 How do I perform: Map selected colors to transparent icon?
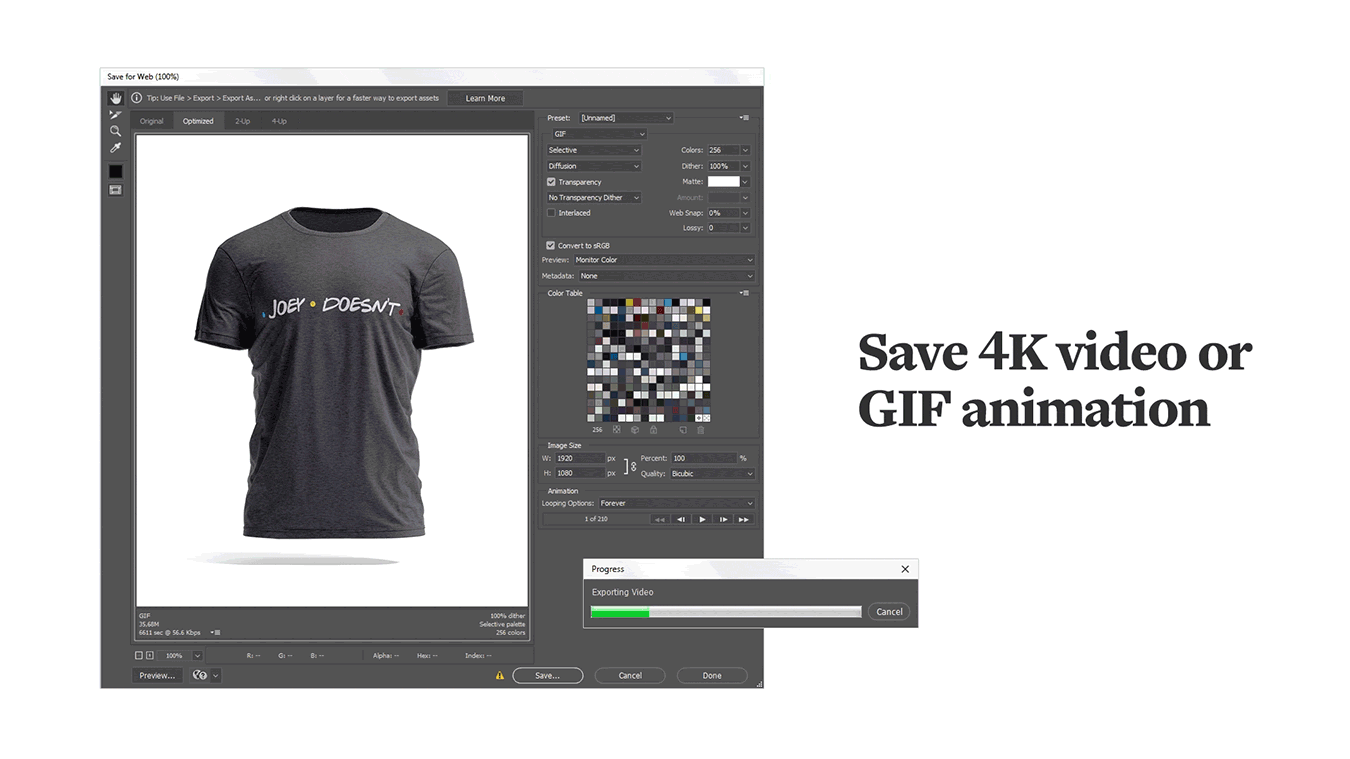pos(617,430)
